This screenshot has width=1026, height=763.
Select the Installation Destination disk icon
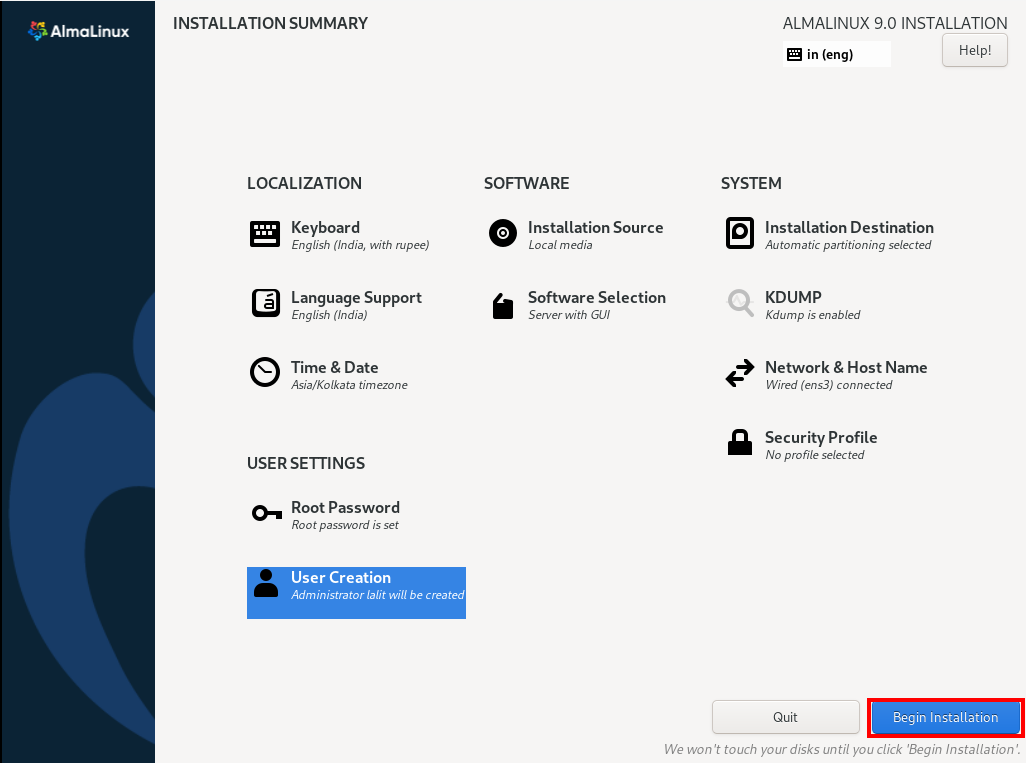click(739, 234)
